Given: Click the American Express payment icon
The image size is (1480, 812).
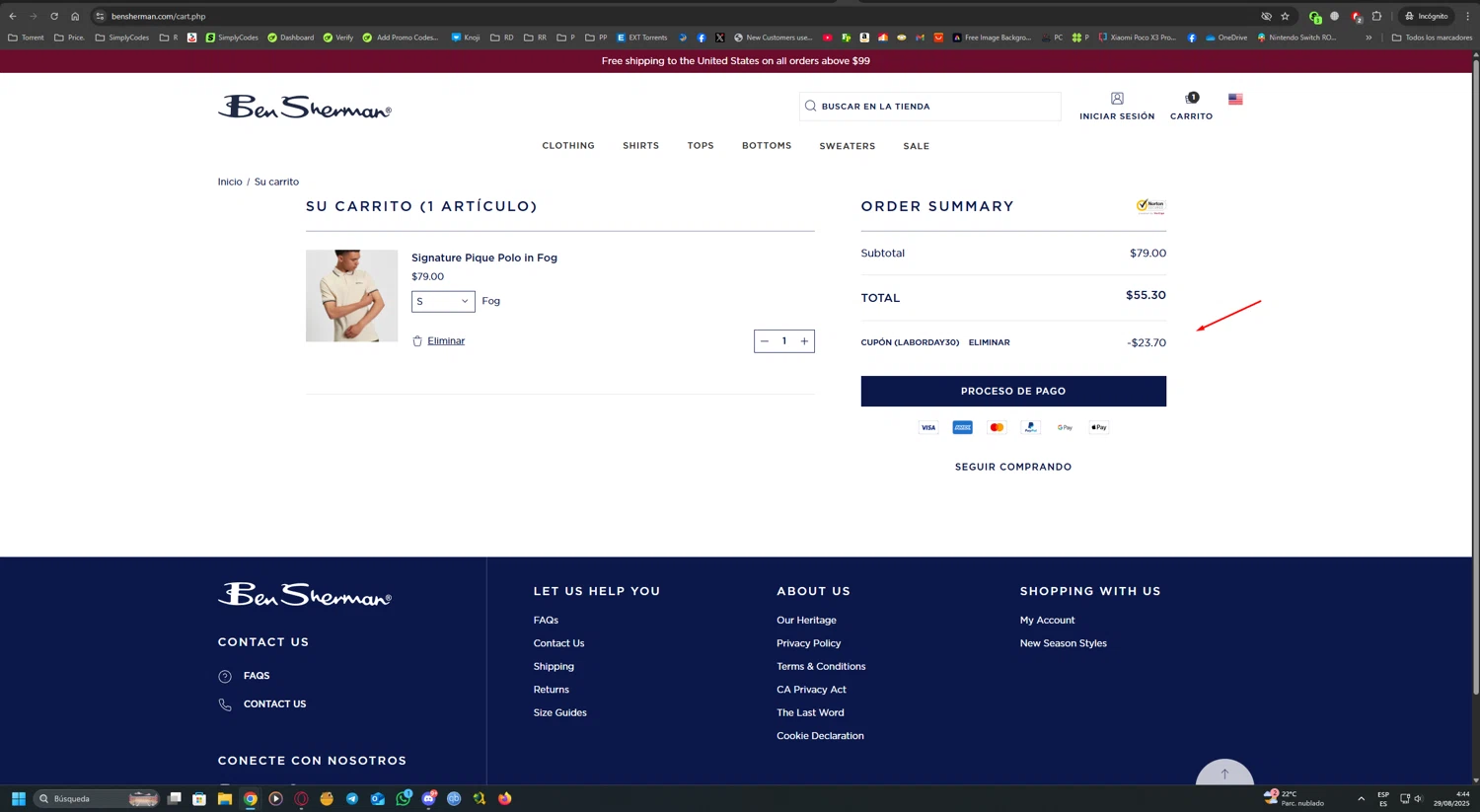Looking at the screenshot, I should coord(963,428).
